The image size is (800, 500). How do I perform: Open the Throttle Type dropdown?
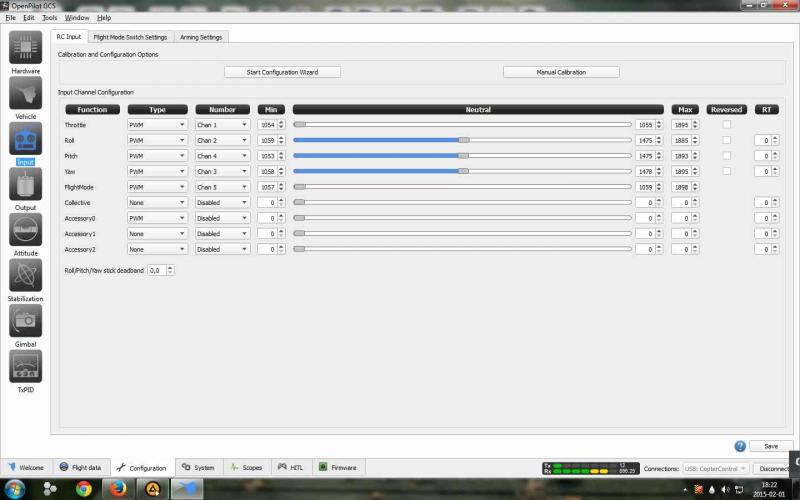point(157,125)
